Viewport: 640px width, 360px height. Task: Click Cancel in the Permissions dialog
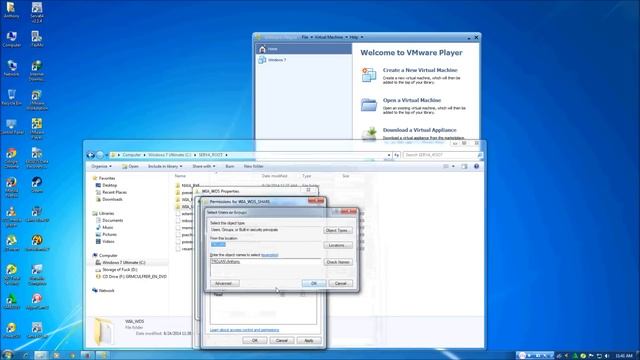pyautogui.click(x=282, y=340)
